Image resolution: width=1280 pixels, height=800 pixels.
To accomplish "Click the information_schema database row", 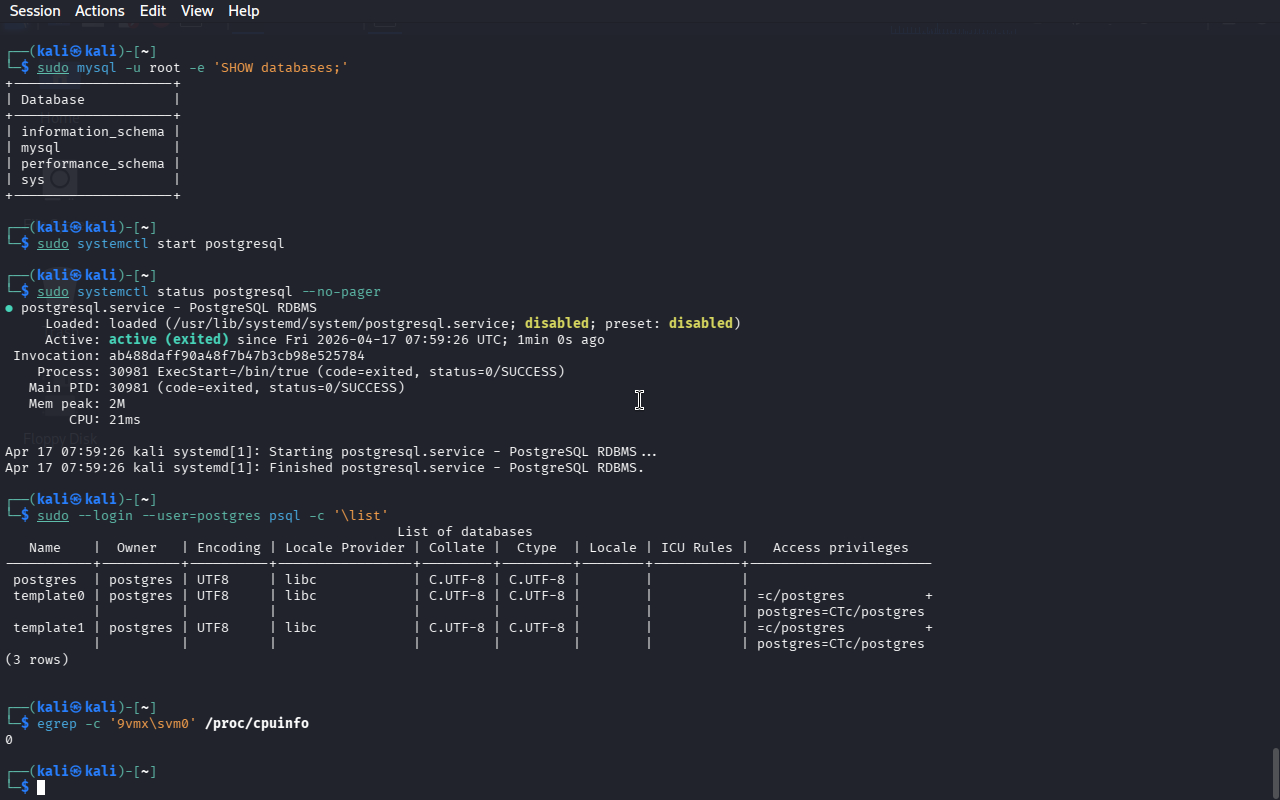I will [x=92, y=132].
